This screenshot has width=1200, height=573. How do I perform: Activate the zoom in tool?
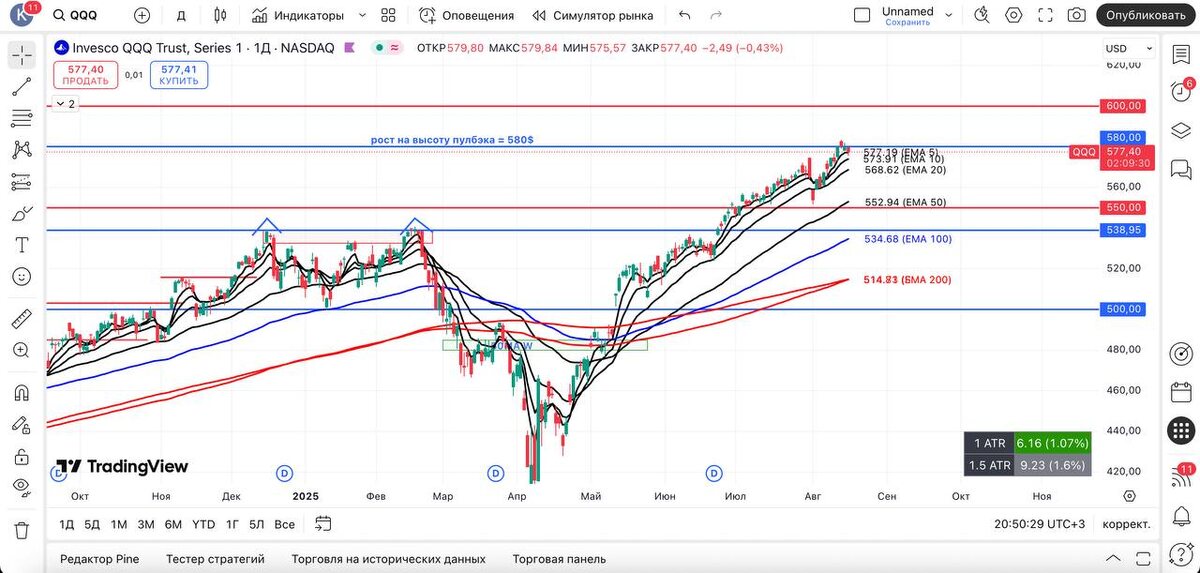(22, 350)
